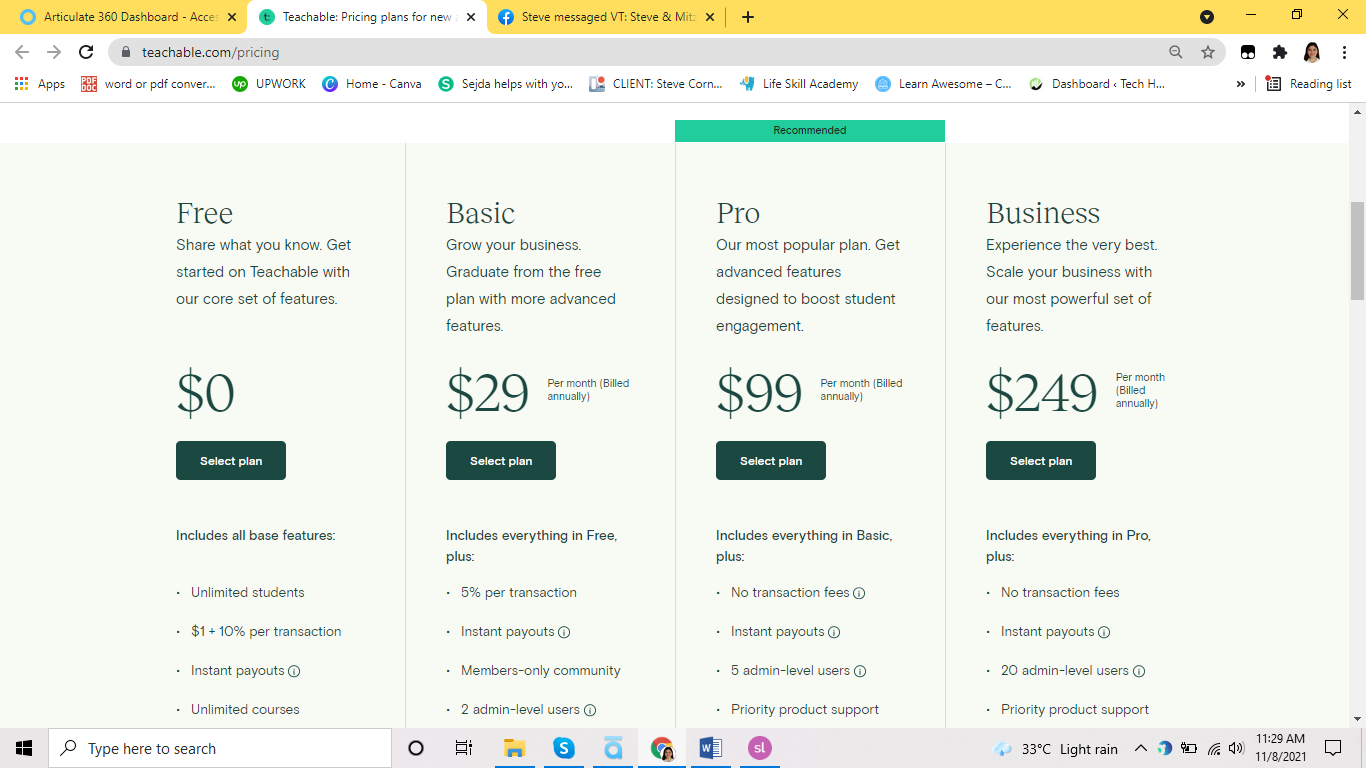Image resolution: width=1366 pixels, height=768 pixels.
Task: Click the Wi-Fi network icon in system tray
Action: pos(1214,748)
